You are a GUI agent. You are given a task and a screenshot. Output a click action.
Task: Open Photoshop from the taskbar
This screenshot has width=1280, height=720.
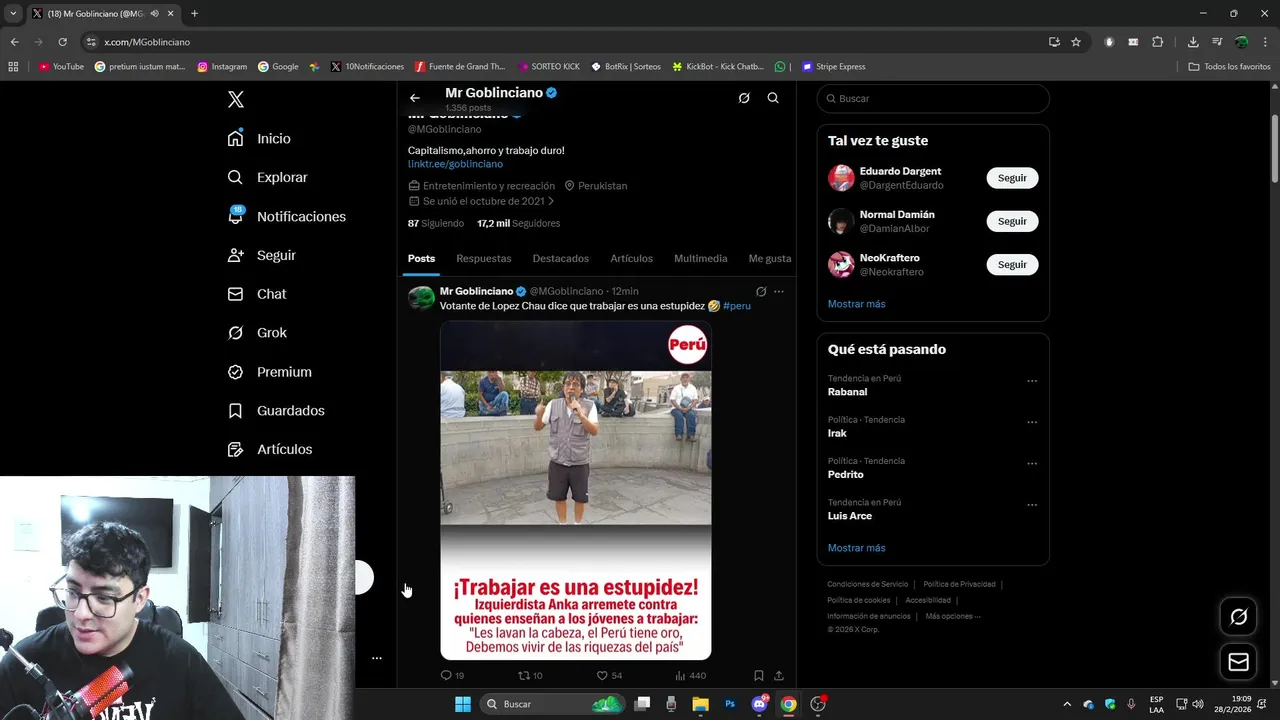coord(730,704)
